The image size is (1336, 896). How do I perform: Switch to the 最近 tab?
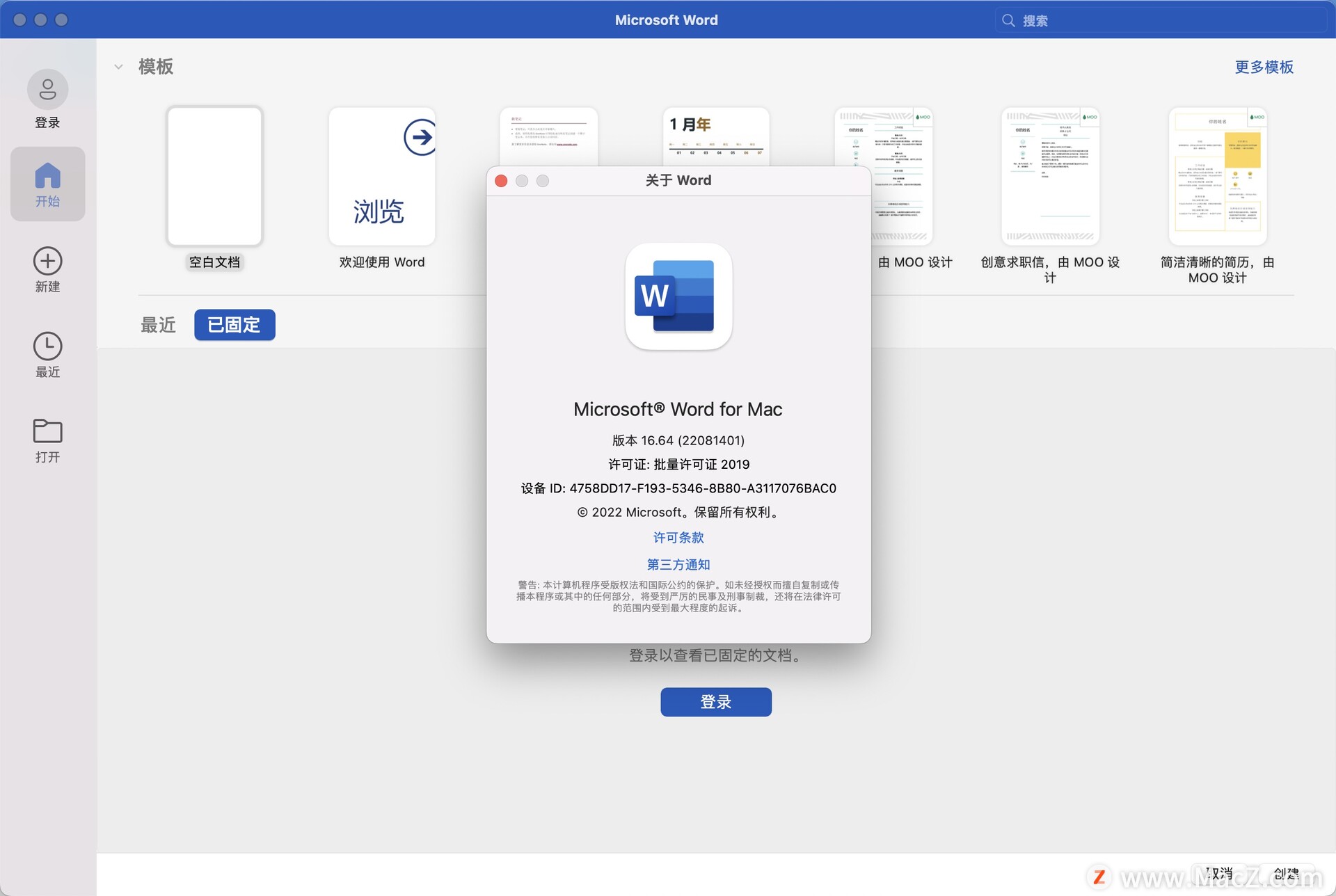158,325
